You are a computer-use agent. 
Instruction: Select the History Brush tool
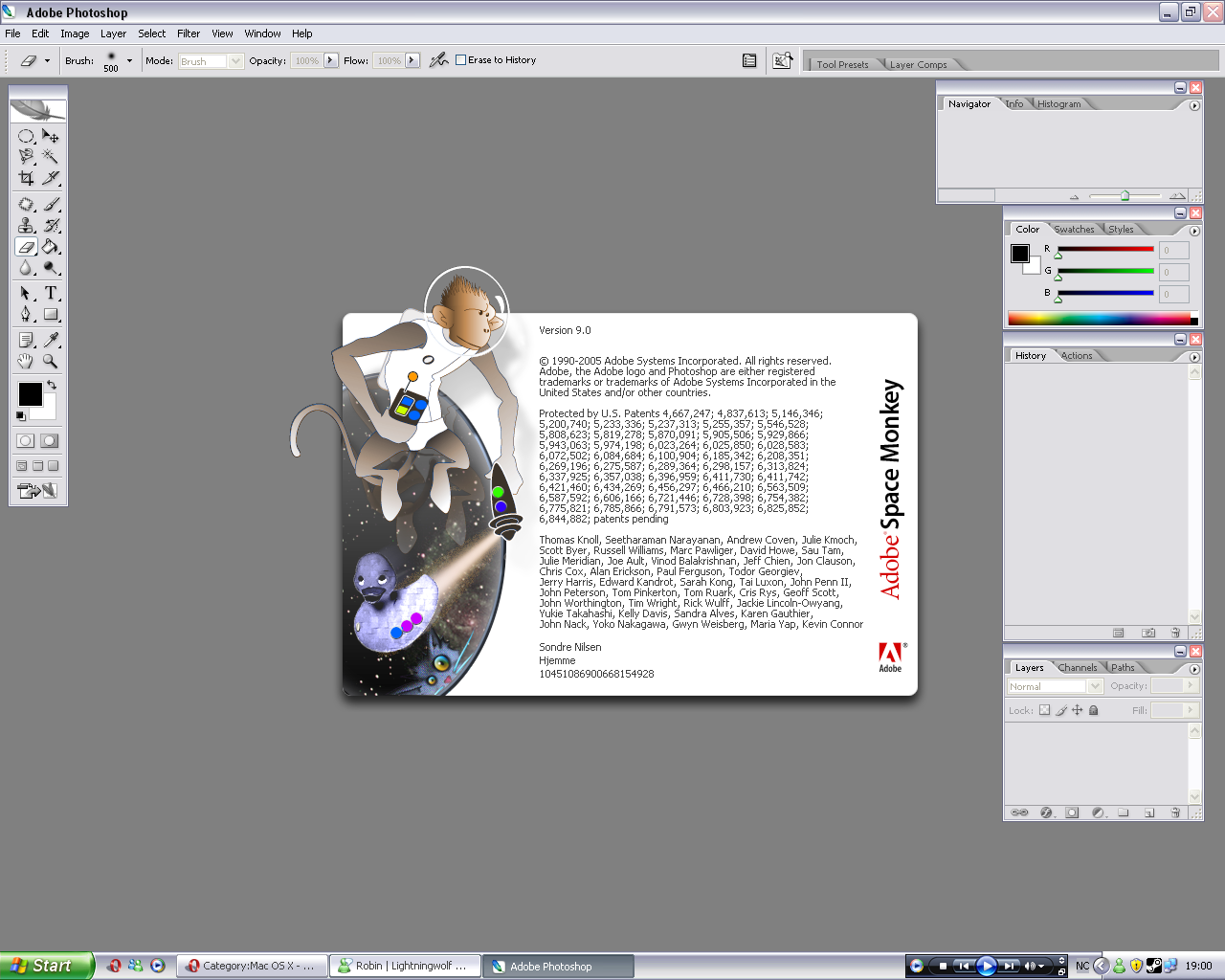[51, 225]
